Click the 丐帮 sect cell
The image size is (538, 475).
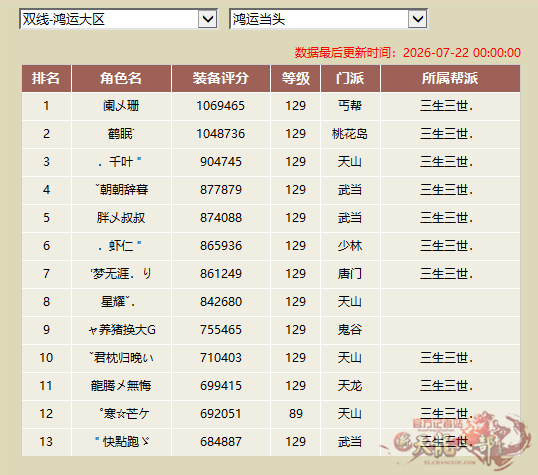[350, 106]
